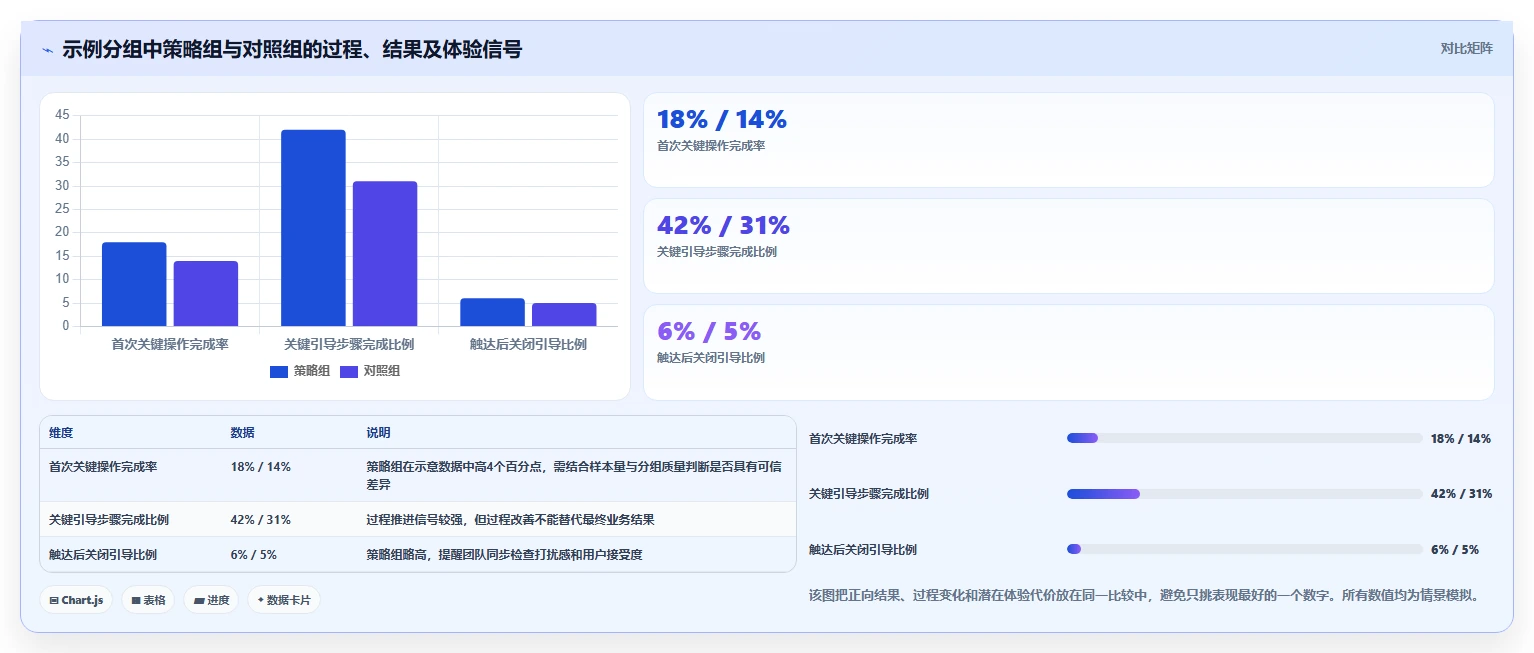Select the 数据卡片 chip
1534x653 pixels.
[284, 600]
